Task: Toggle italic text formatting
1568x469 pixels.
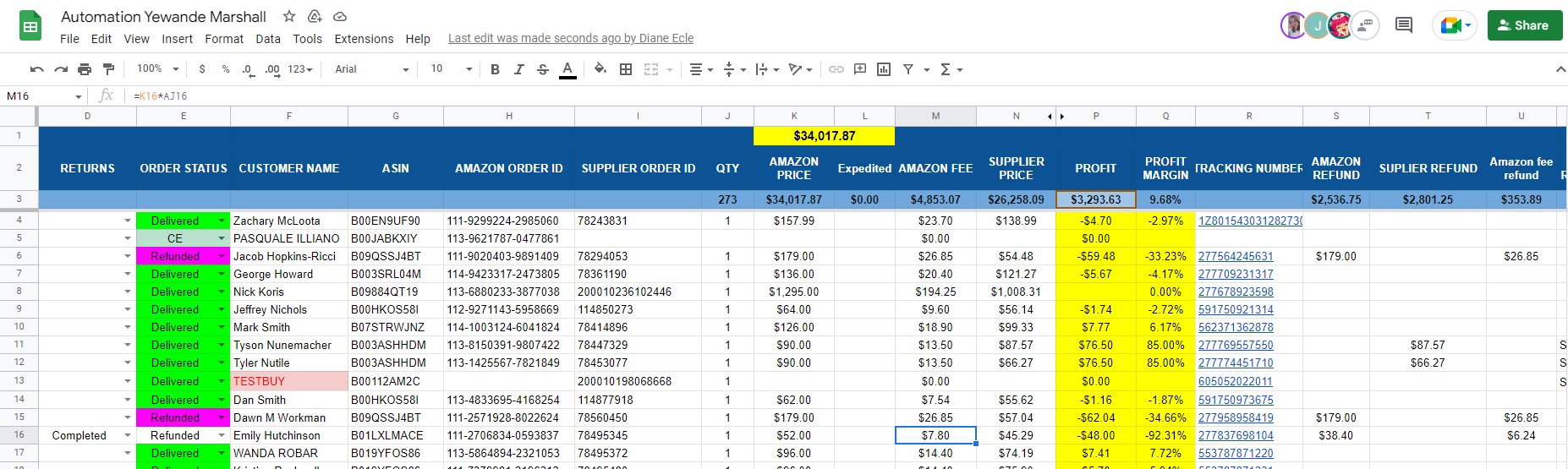Action: (x=518, y=69)
